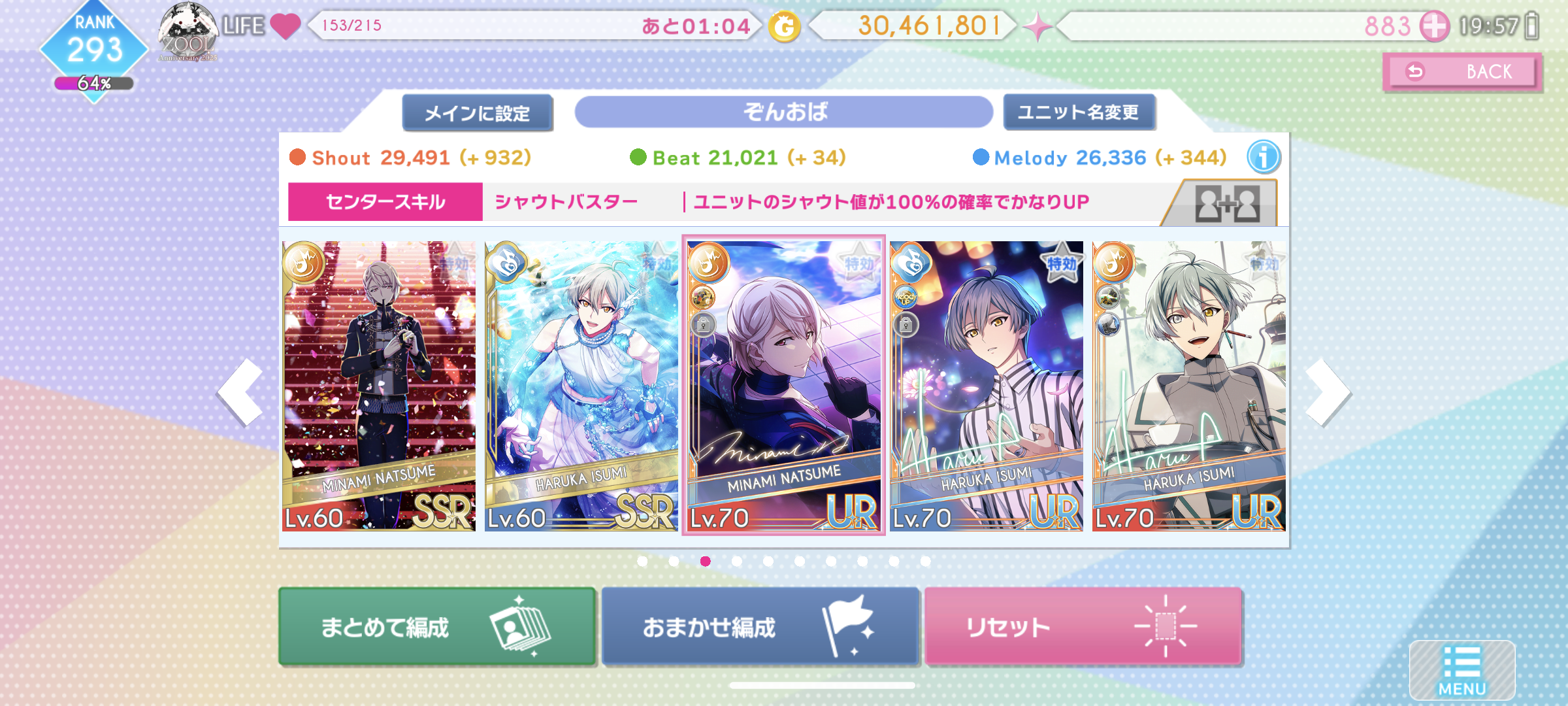Click the メインに設定 button

point(478,113)
